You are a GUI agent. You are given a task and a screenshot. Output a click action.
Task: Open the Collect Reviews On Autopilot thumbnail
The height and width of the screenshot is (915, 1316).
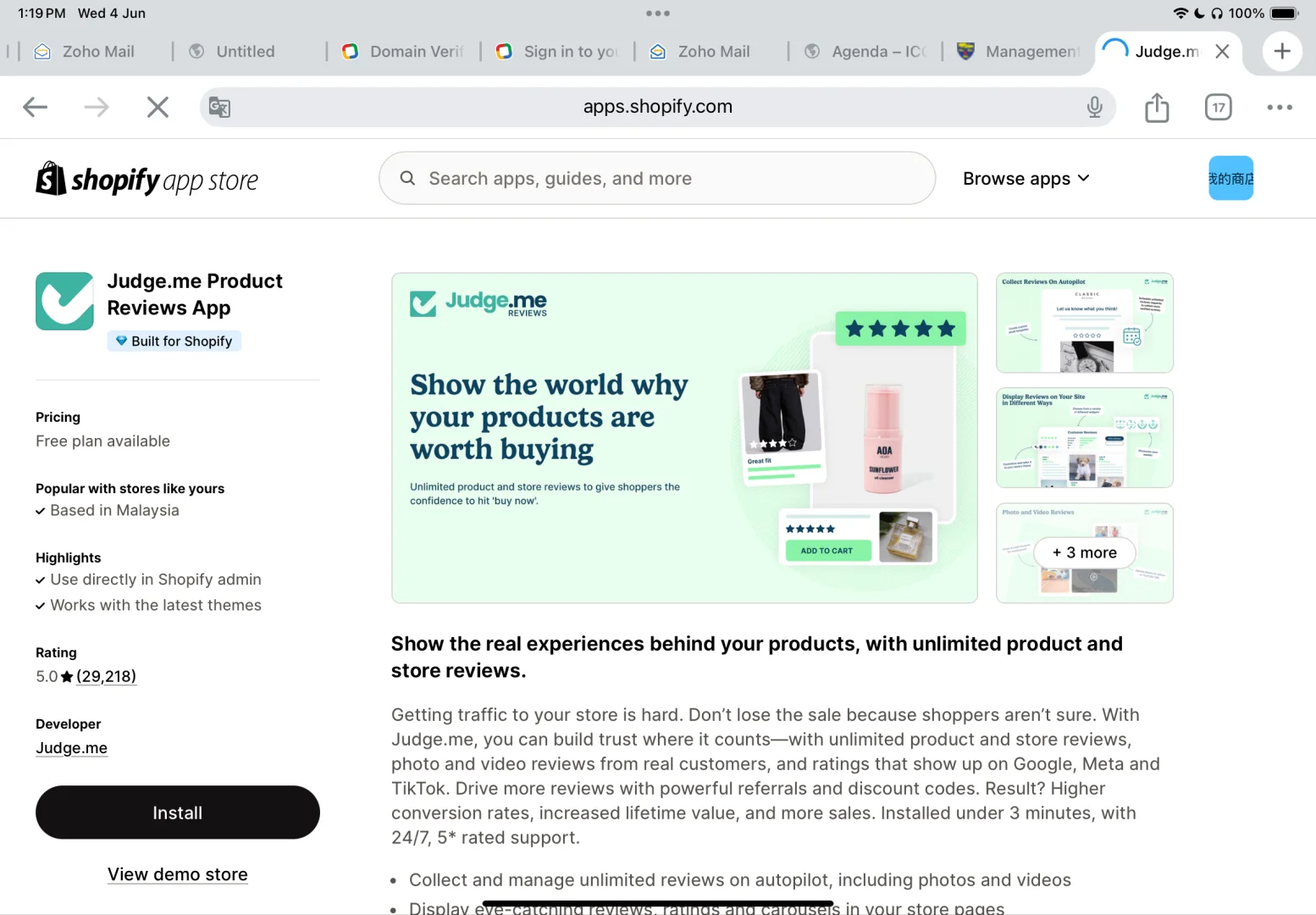[1085, 323]
